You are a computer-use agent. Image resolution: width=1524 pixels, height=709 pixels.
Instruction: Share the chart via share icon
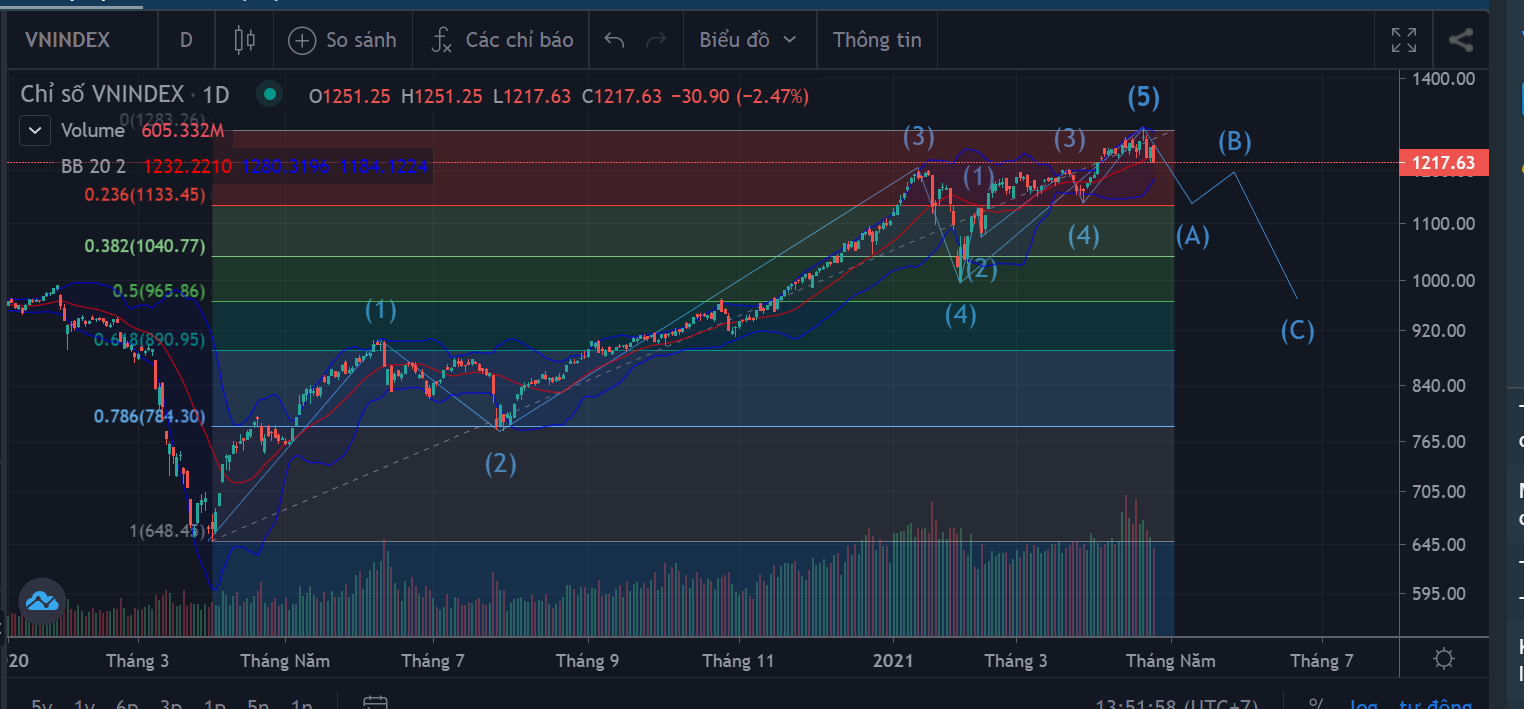[1461, 40]
